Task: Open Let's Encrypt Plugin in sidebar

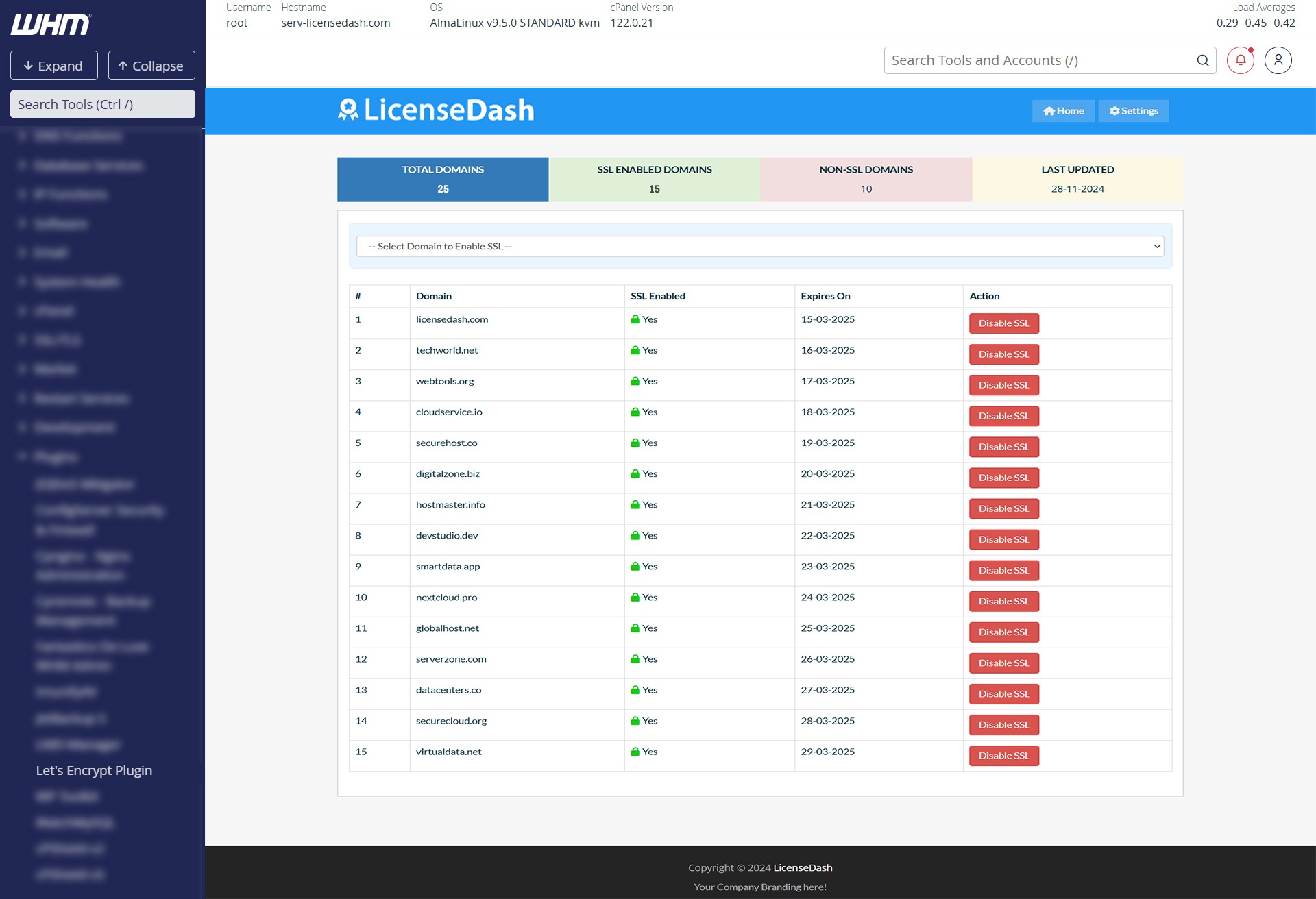Action: pos(94,770)
